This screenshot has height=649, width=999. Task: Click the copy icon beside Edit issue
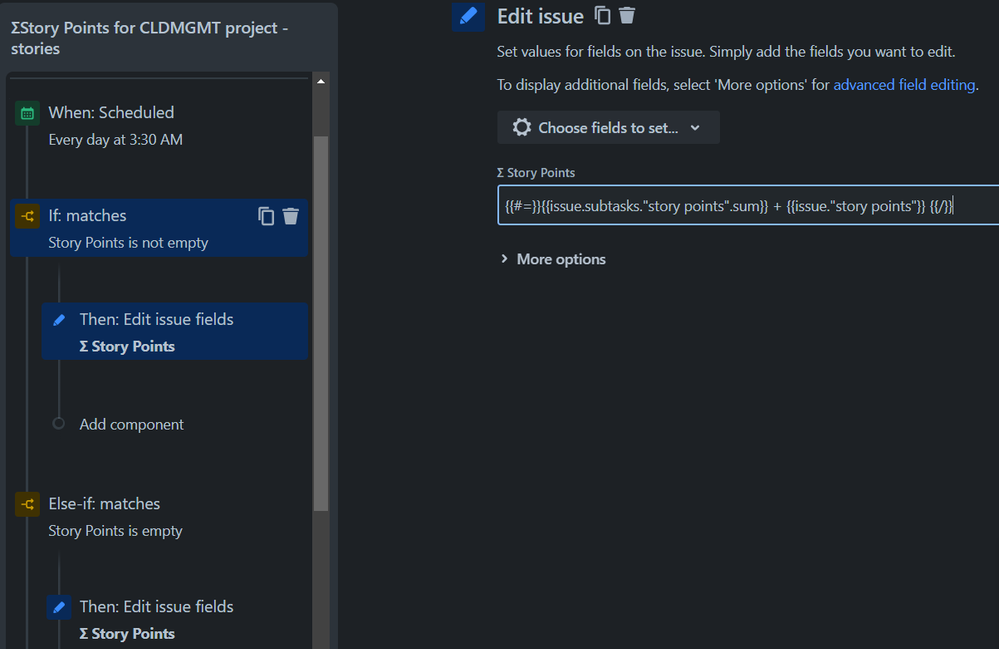tap(602, 15)
